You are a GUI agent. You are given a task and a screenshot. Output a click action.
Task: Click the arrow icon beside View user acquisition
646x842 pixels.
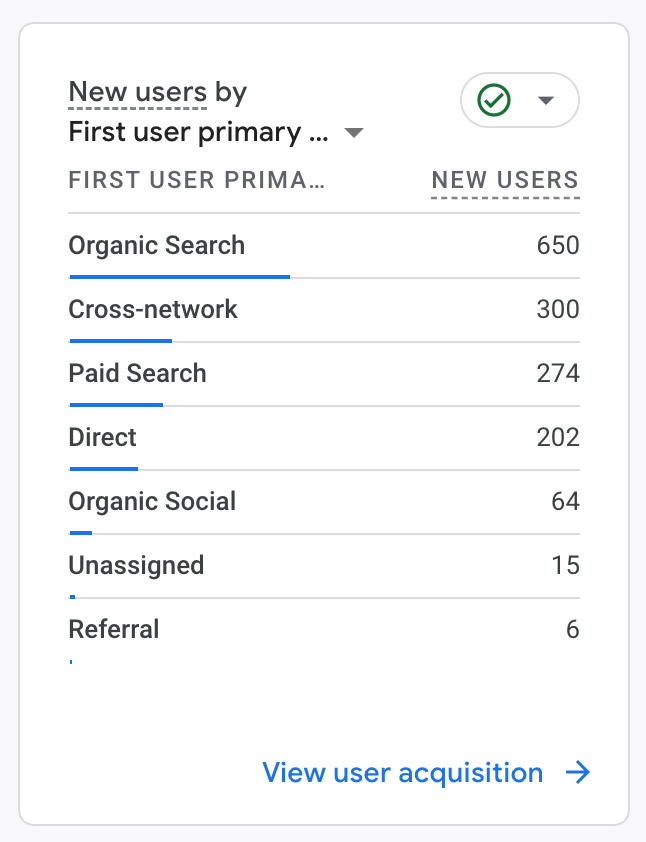click(578, 772)
